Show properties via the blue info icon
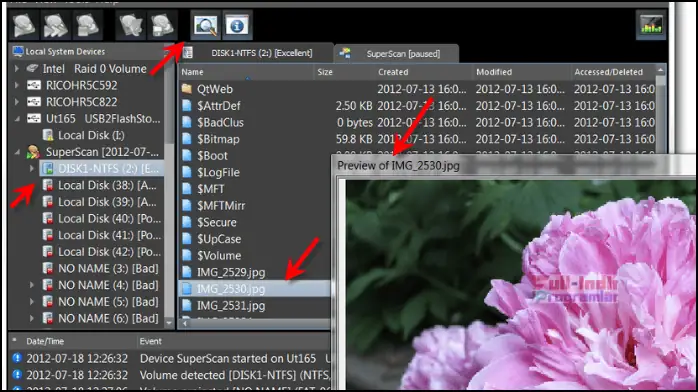Image resolution: width=698 pixels, height=392 pixels. click(237, 26)
